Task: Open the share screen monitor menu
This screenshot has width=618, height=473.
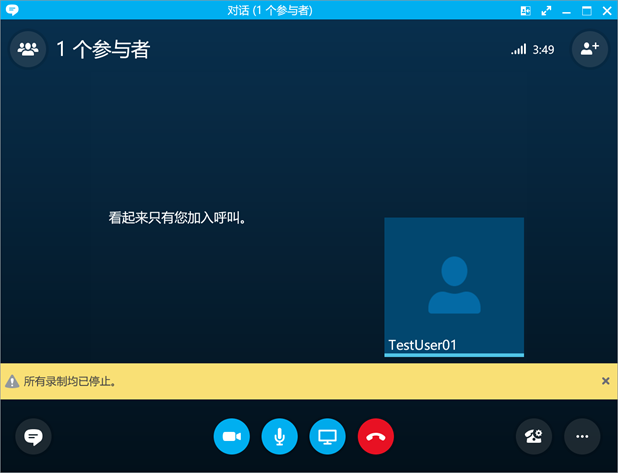Action: click(328, 436)
